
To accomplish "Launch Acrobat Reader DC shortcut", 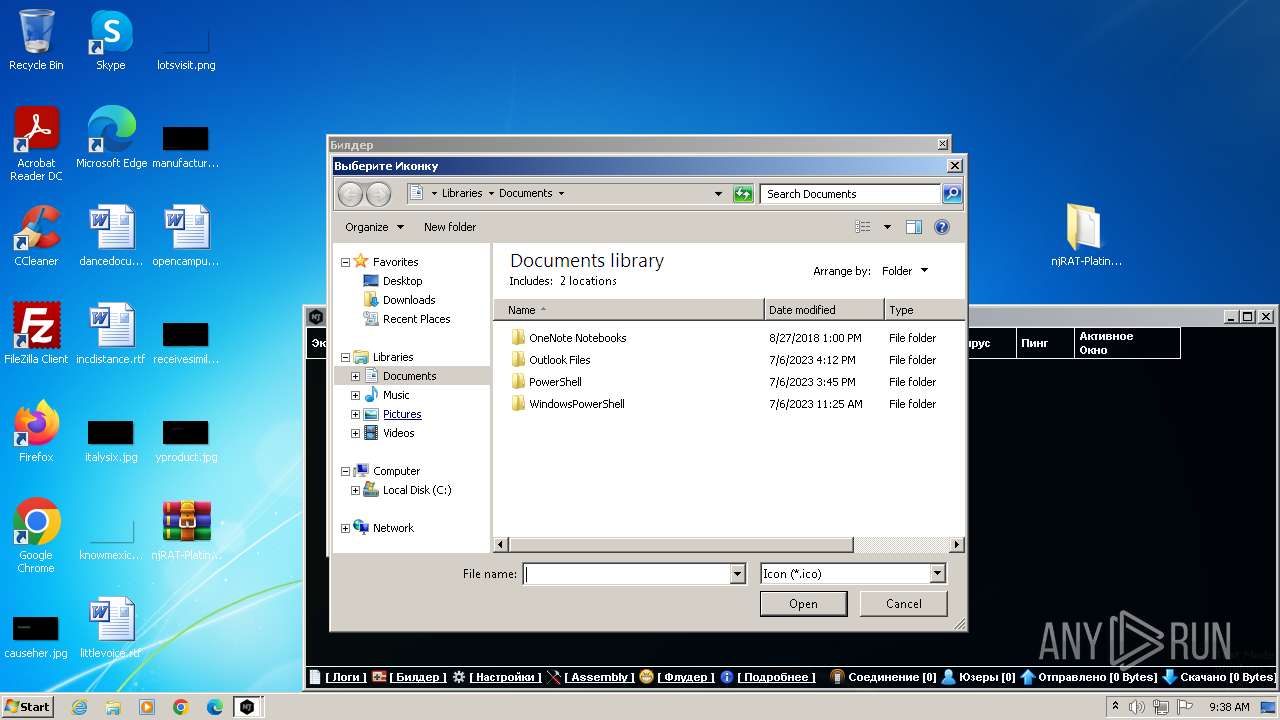I will coord(36,144).
